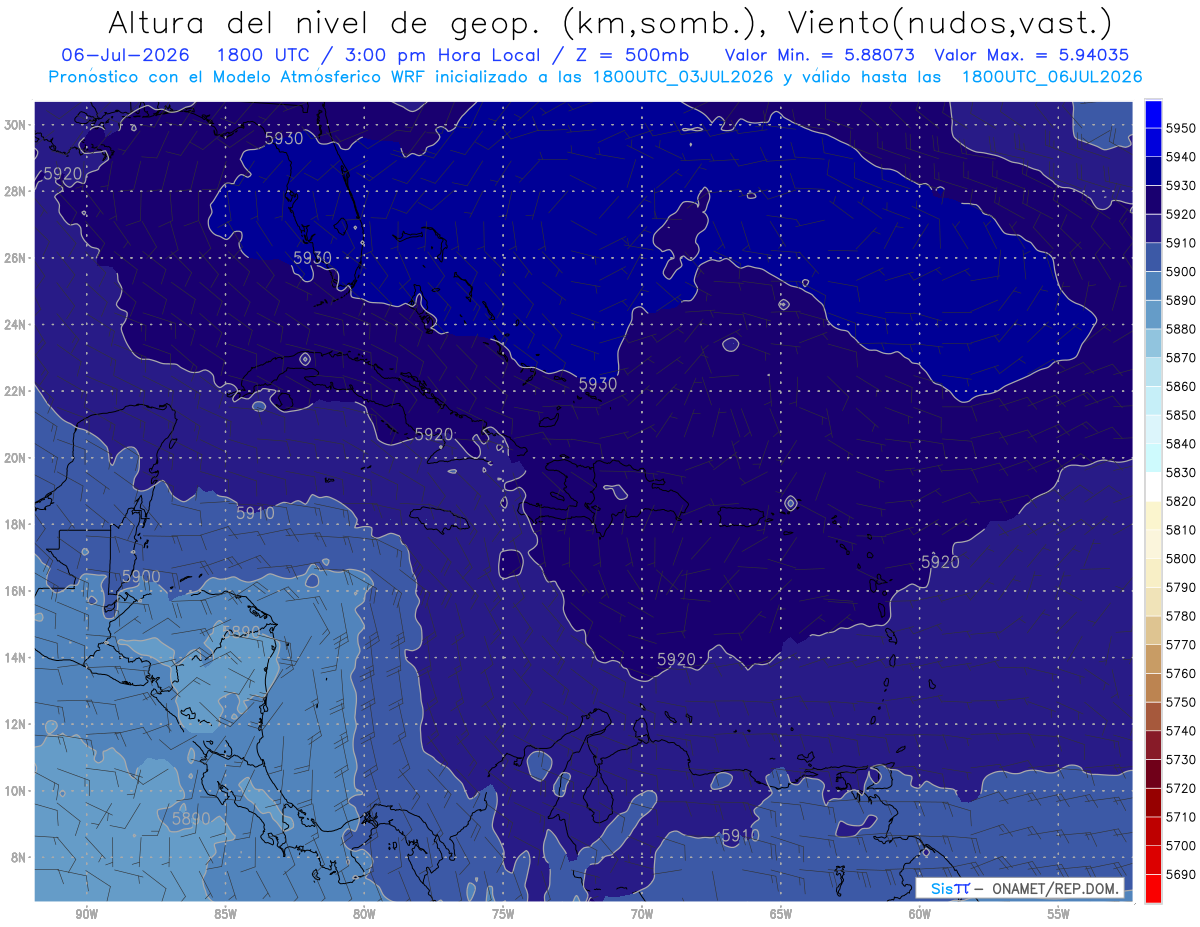Click the 5740 legend label

1181,731
